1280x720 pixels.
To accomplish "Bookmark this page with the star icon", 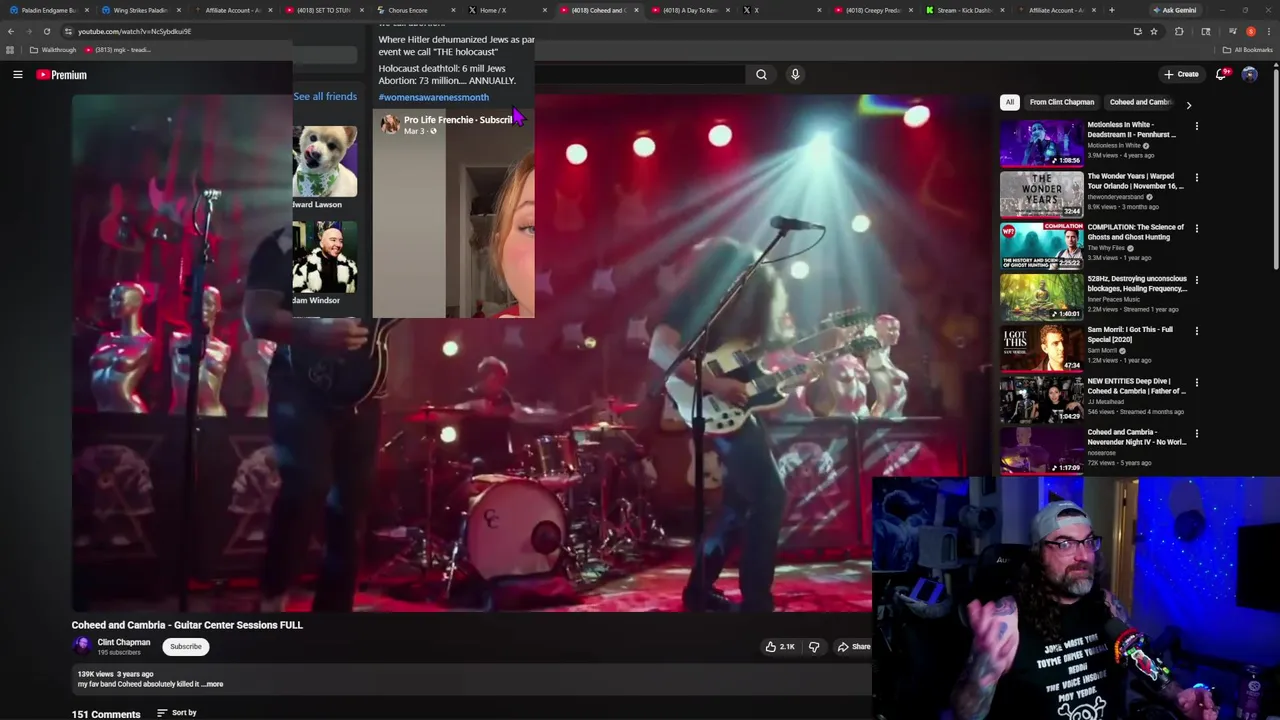I will (1154, 31).
